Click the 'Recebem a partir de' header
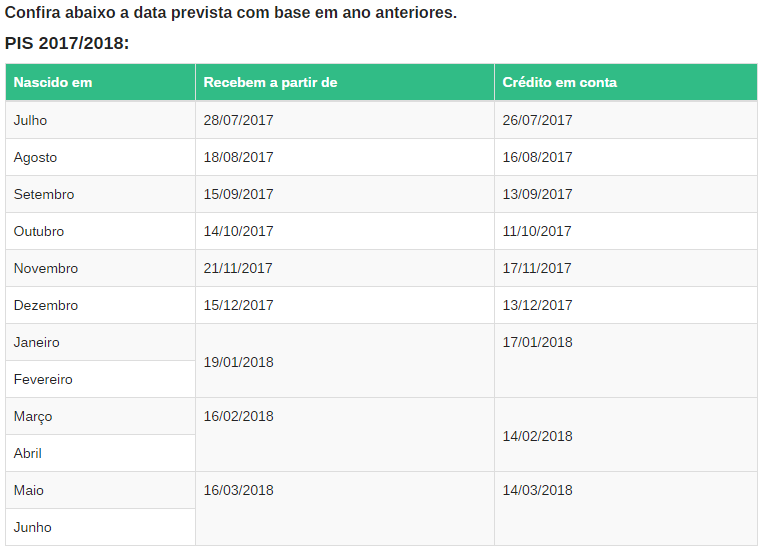The width and height of the screenshot is (763, 555). [x=270, y=82]
